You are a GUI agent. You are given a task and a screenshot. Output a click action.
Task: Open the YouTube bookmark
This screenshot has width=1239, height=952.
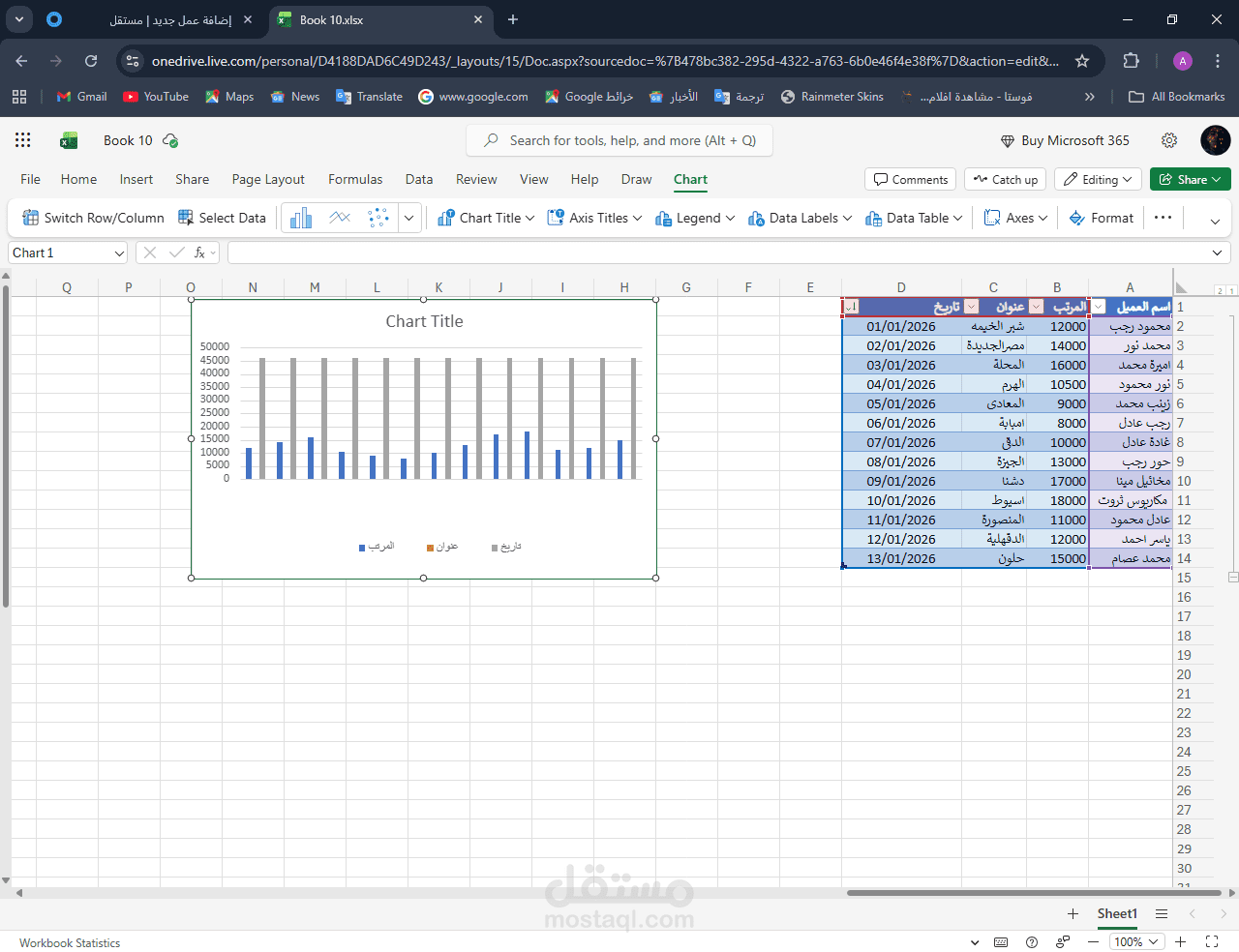click(156, 97)
